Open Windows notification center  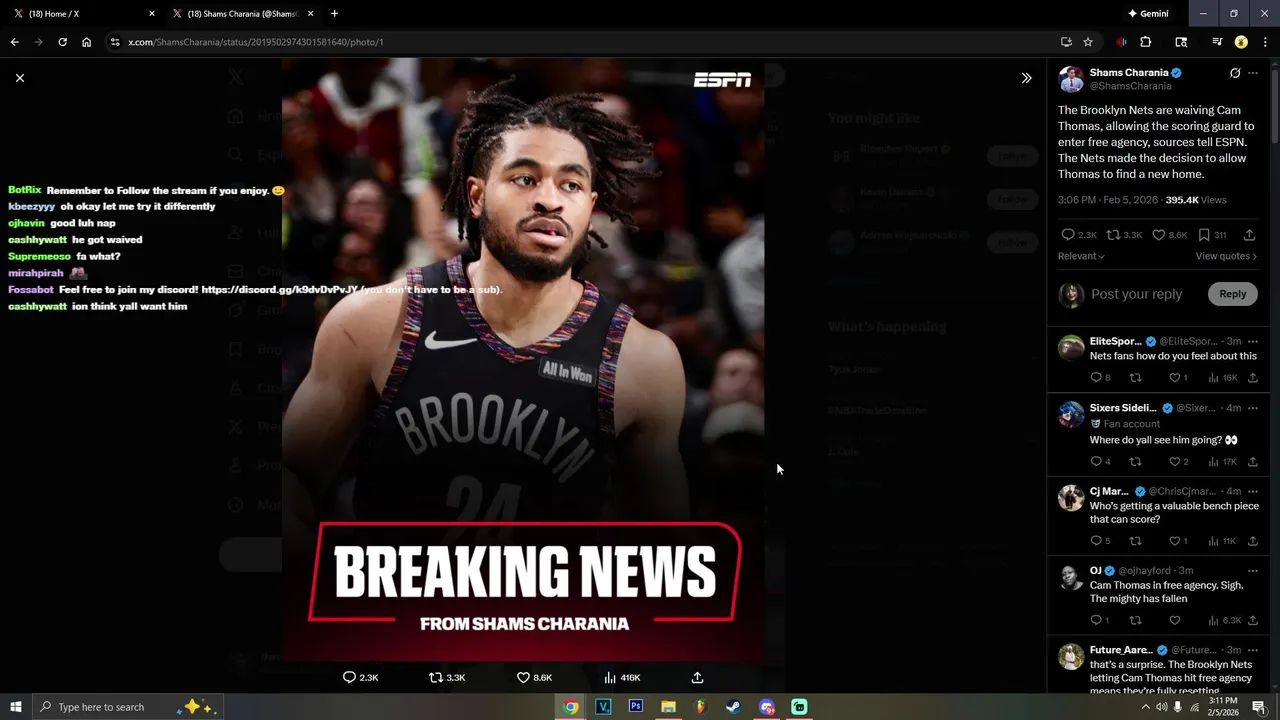click(1260, 707)
